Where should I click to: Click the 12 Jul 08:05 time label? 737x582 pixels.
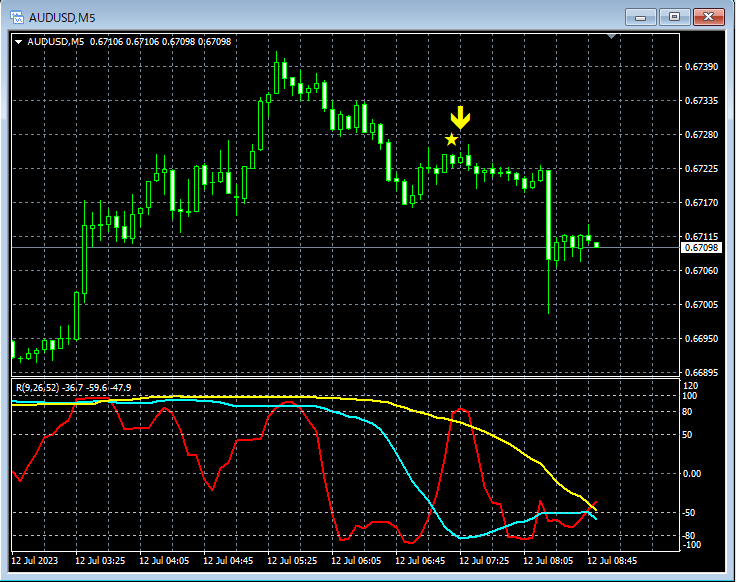click(548, 561)
